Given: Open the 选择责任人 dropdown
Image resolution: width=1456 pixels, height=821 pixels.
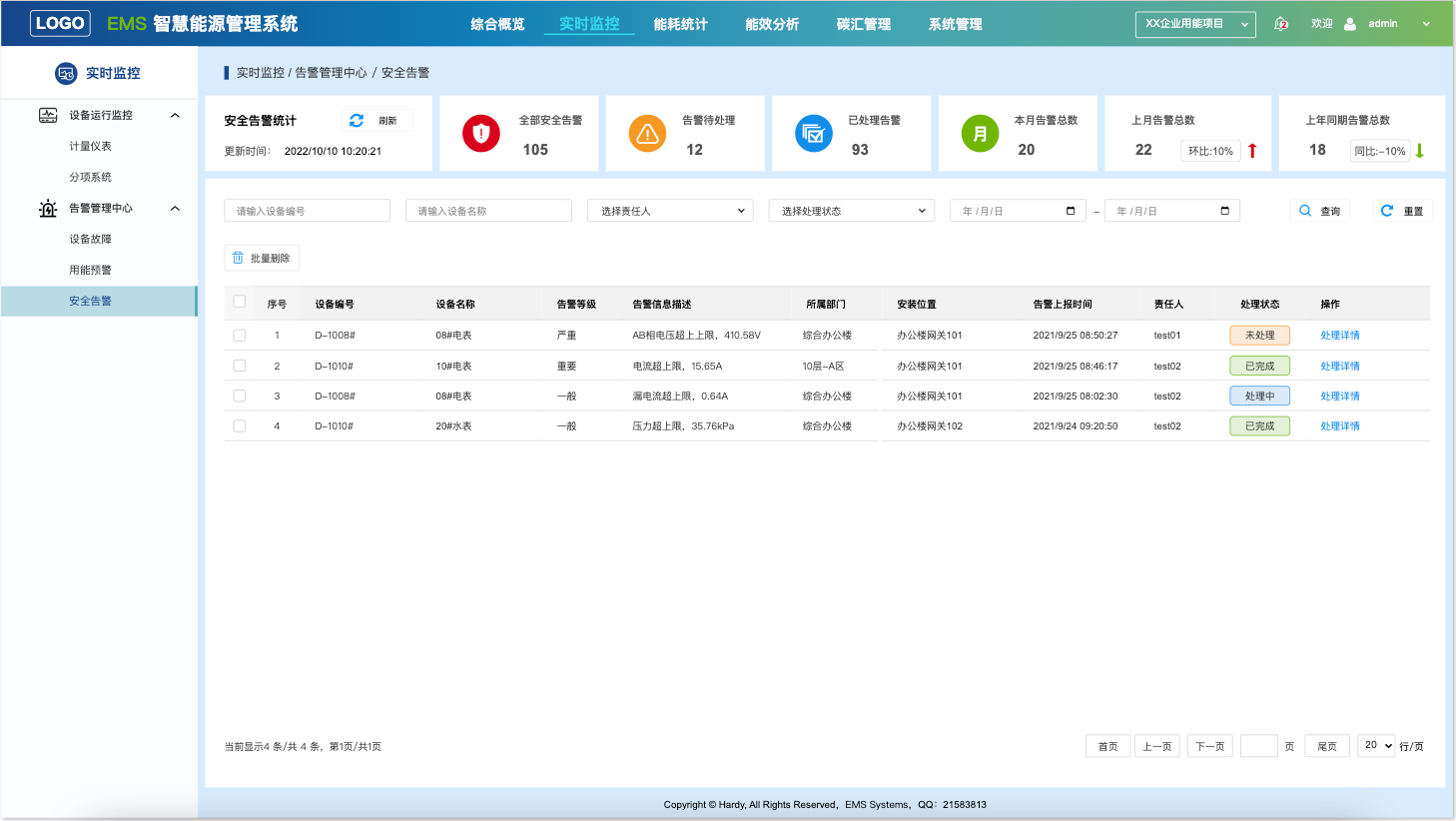Looking at the screenshot, I should [669, 210].
